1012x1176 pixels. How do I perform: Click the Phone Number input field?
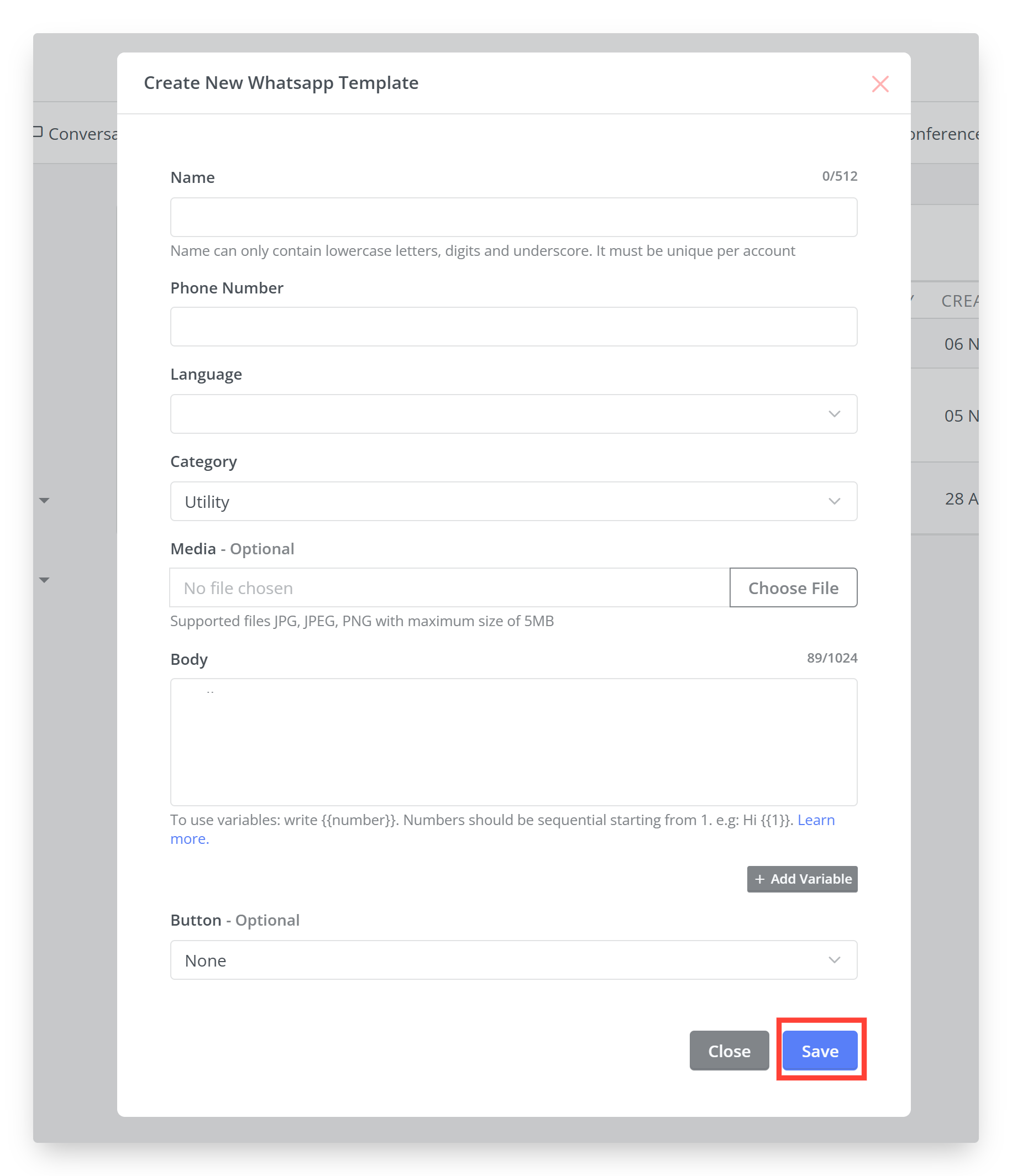513,327
